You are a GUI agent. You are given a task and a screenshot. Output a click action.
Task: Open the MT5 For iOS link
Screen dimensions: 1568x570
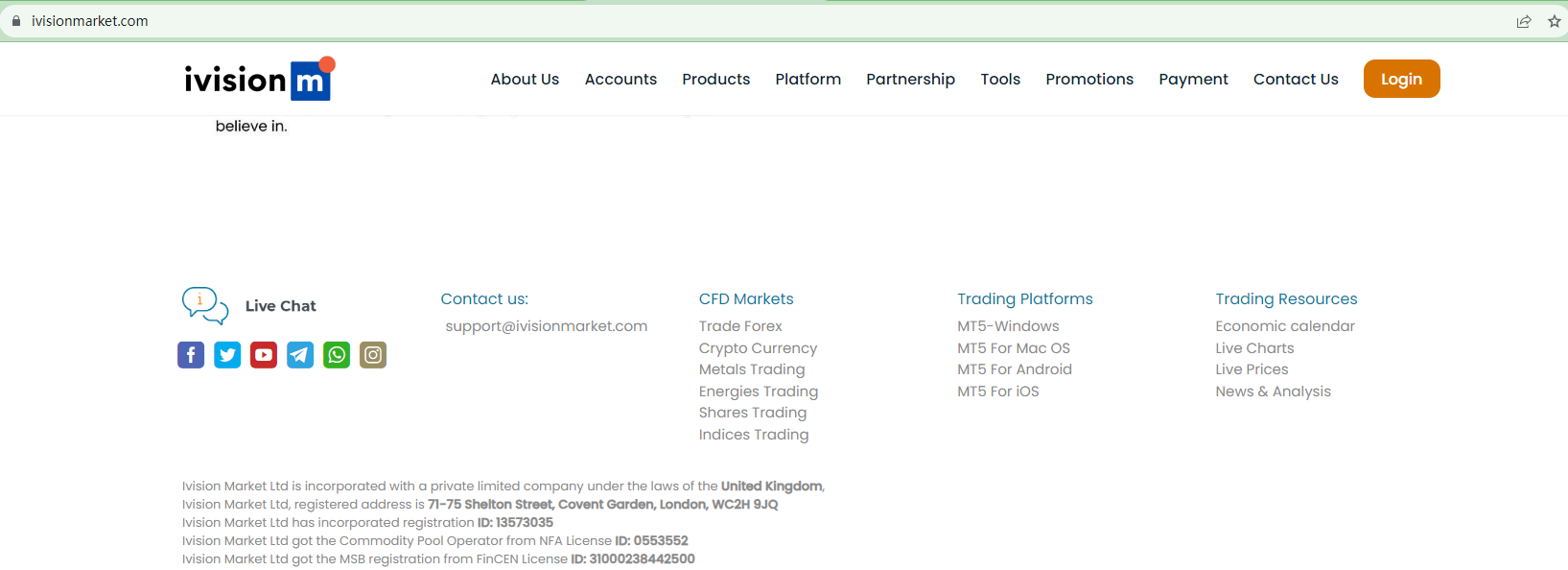(998, 392)
